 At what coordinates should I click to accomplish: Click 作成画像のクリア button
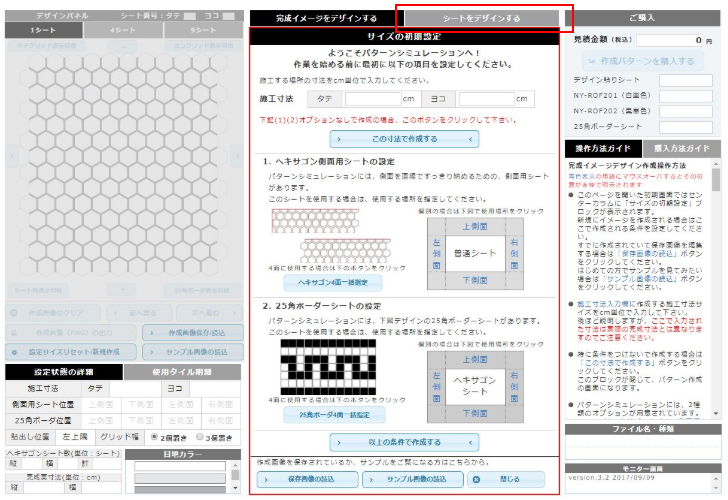(x=53, y=313)
